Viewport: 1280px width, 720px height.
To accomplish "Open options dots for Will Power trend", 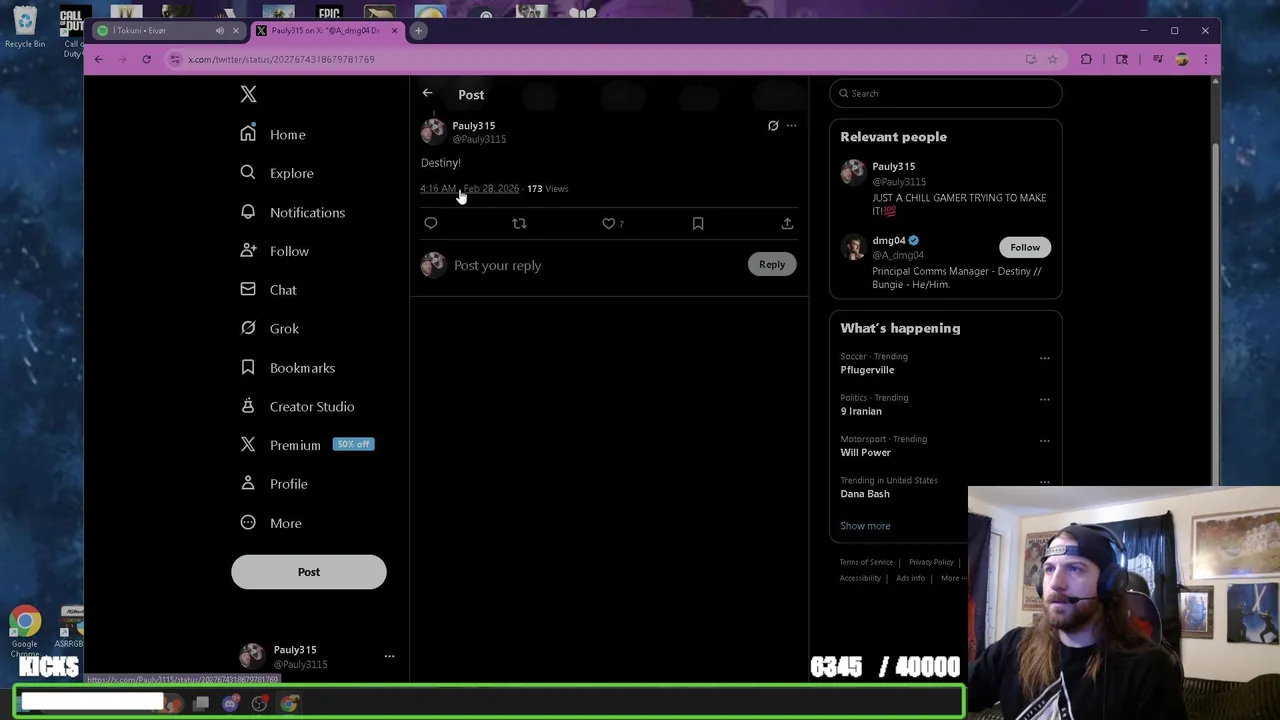I will 1044,441.
